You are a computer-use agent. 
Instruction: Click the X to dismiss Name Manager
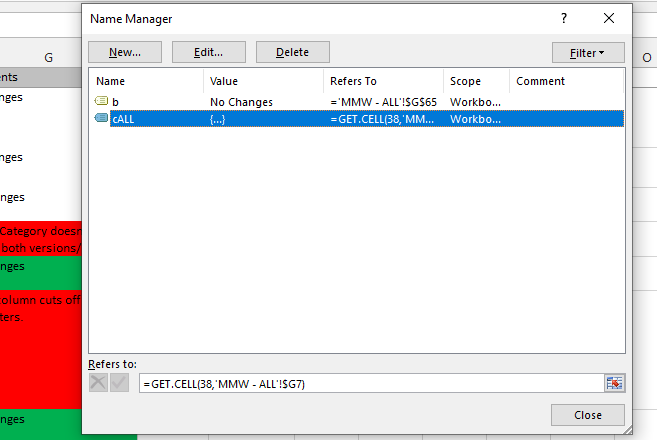609,18
